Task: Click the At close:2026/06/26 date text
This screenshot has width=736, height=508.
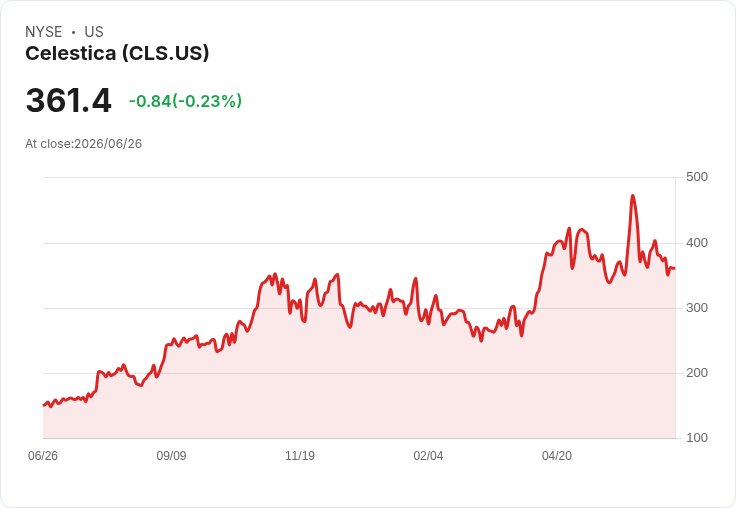Action: coord(84,144)
